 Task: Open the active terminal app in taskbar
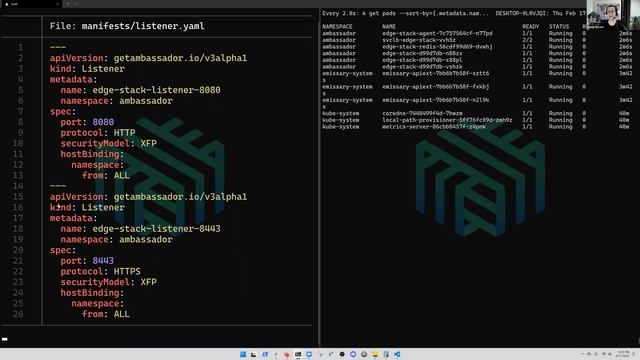click(x=298, y=354)
